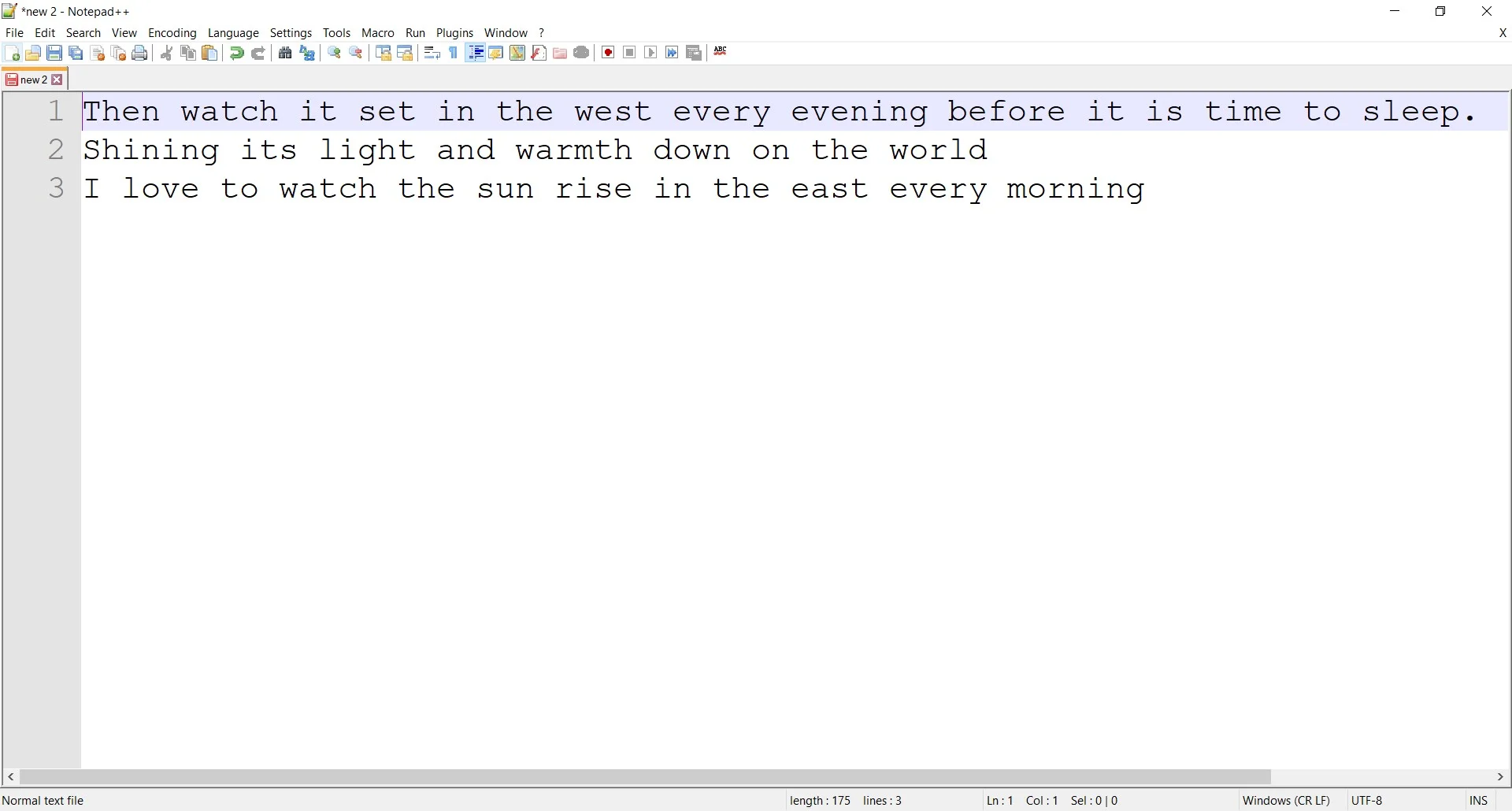Viewport: 1512px width, 811px height.
Task: Place cursor in 'I love to watch' line
Action: 614,188
